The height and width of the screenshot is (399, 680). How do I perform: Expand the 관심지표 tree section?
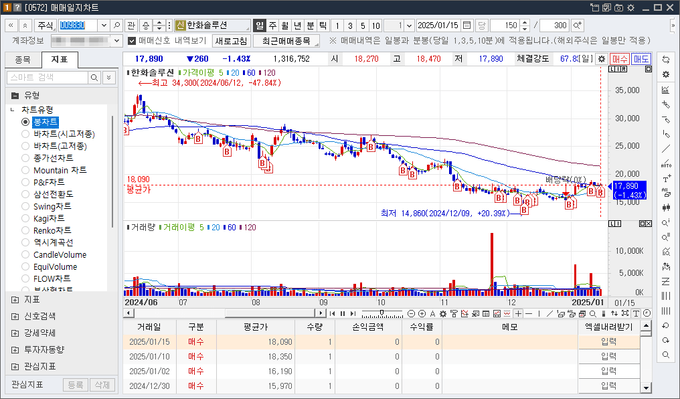[15, 366]
